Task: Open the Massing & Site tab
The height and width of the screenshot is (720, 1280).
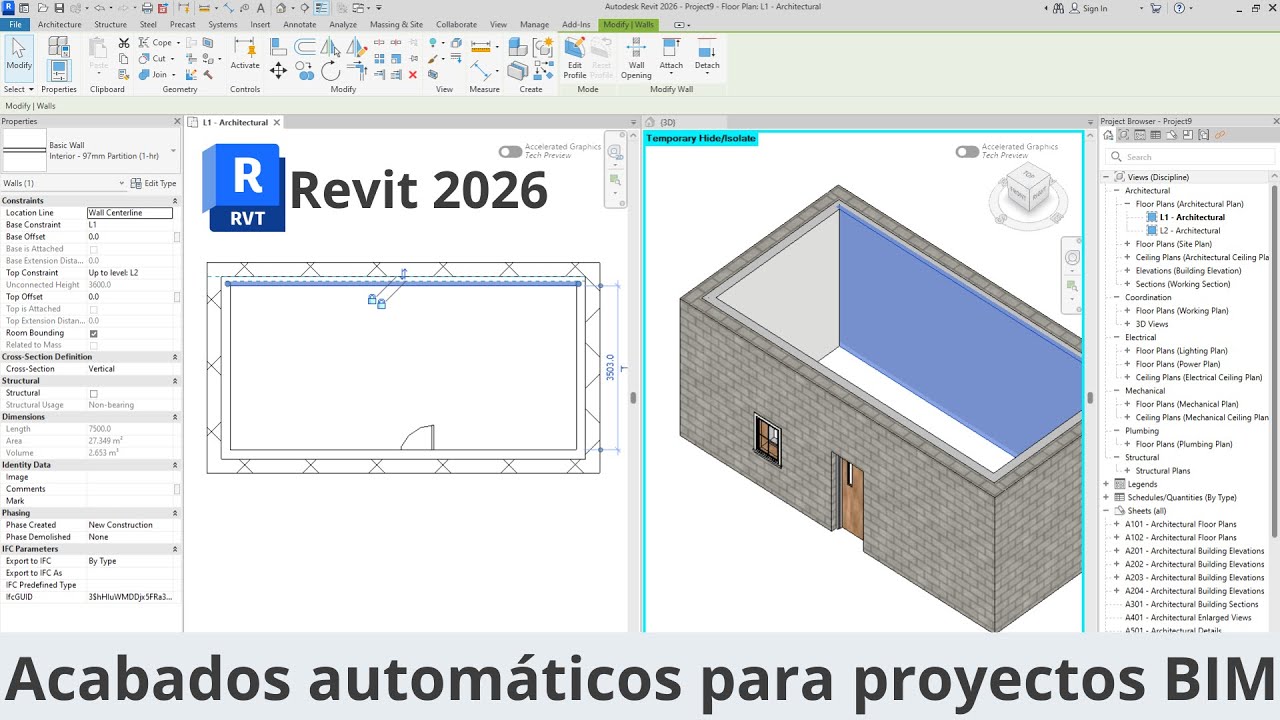Action: point(396,24)
